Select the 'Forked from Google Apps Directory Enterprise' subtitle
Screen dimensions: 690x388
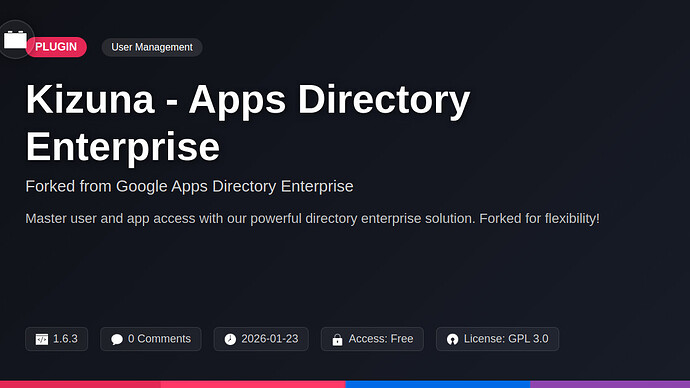coord(189,186)
